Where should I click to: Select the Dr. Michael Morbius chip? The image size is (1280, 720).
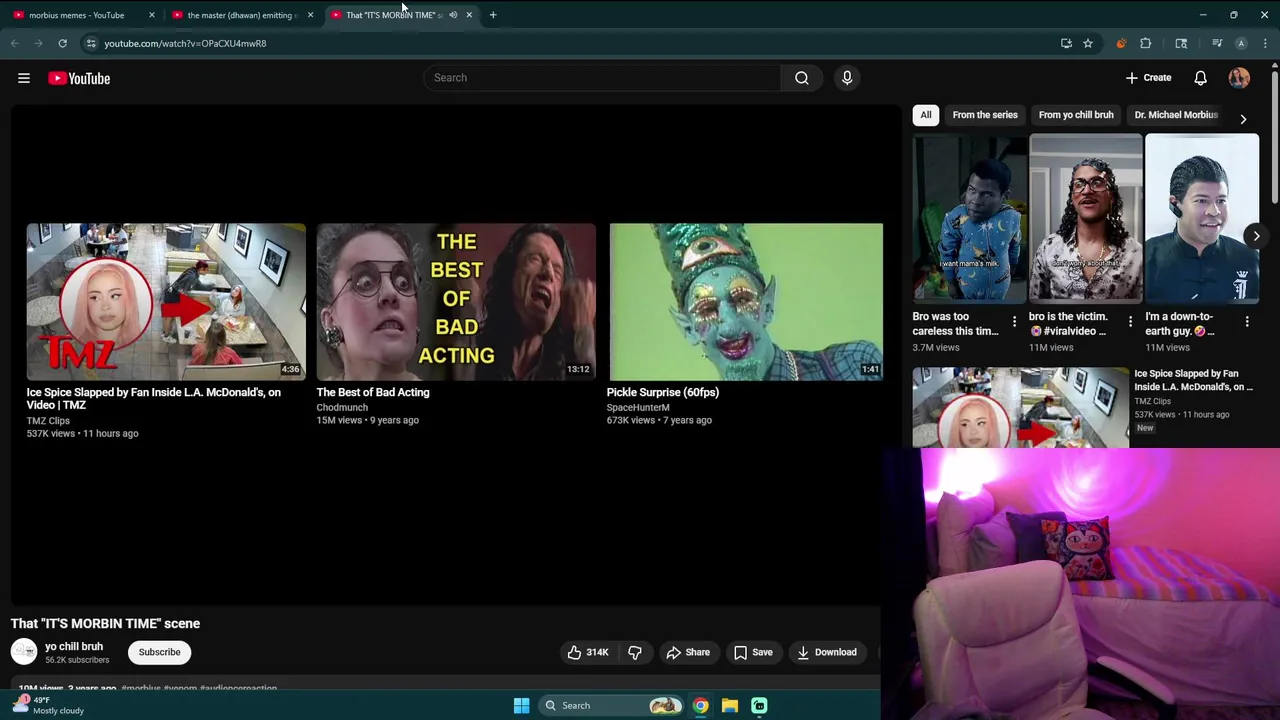click(1176, 115)
